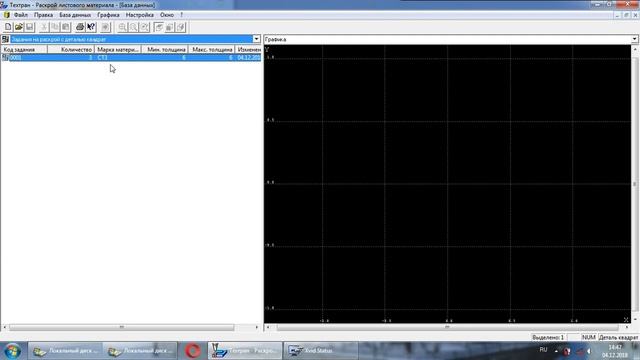
Task: Click the Техтран application icon in menu bar
Action: [6, 15]
